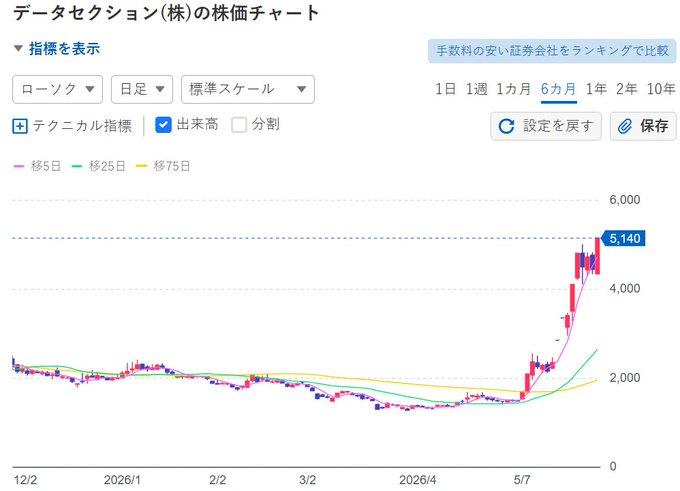Click the paperclip icon on 保存
This screenshot has width=680, height=491.
[624, 126]
